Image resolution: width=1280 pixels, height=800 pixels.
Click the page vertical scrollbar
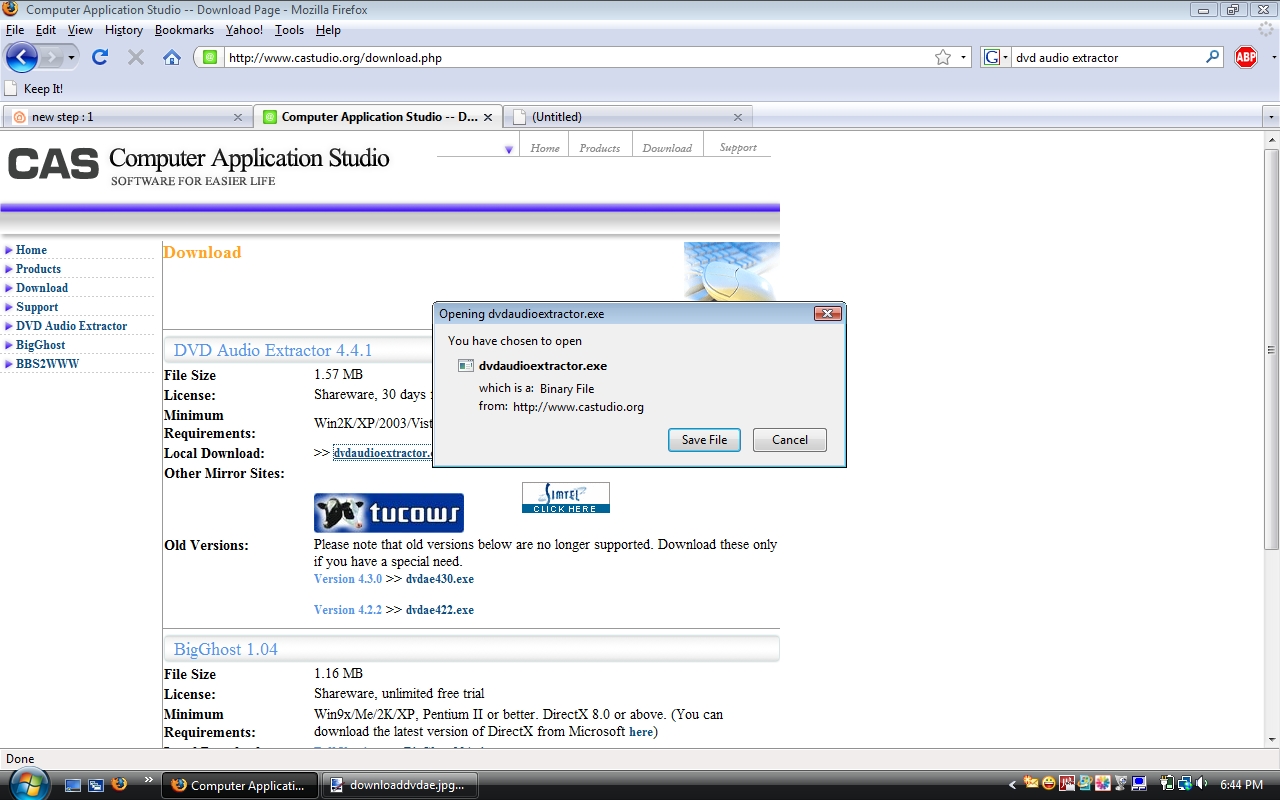pos(1271,350)
